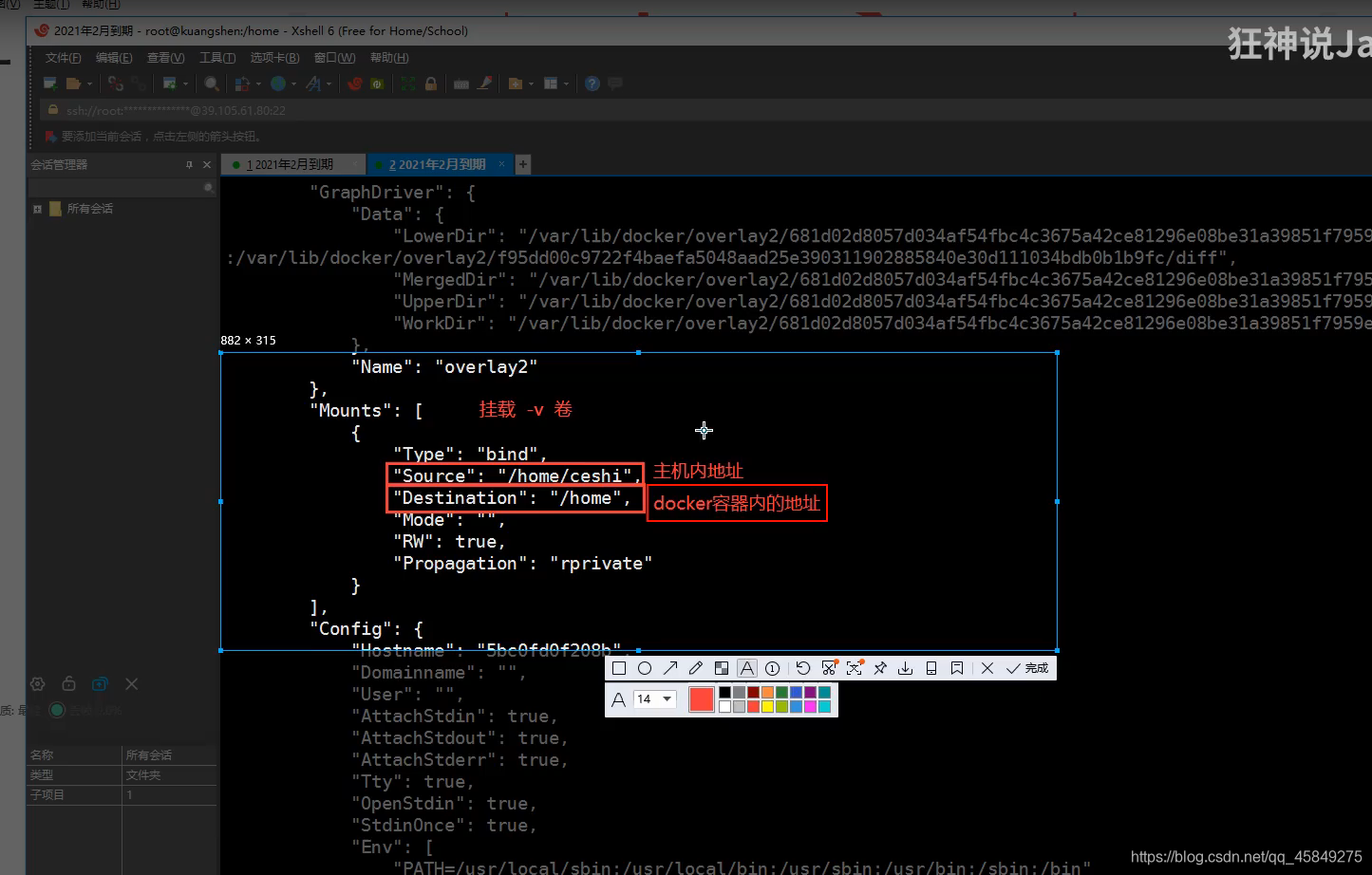
Task: Click the virtual keyboard toolbar icon
Action: pyautogui.click(x=461, y=84)
